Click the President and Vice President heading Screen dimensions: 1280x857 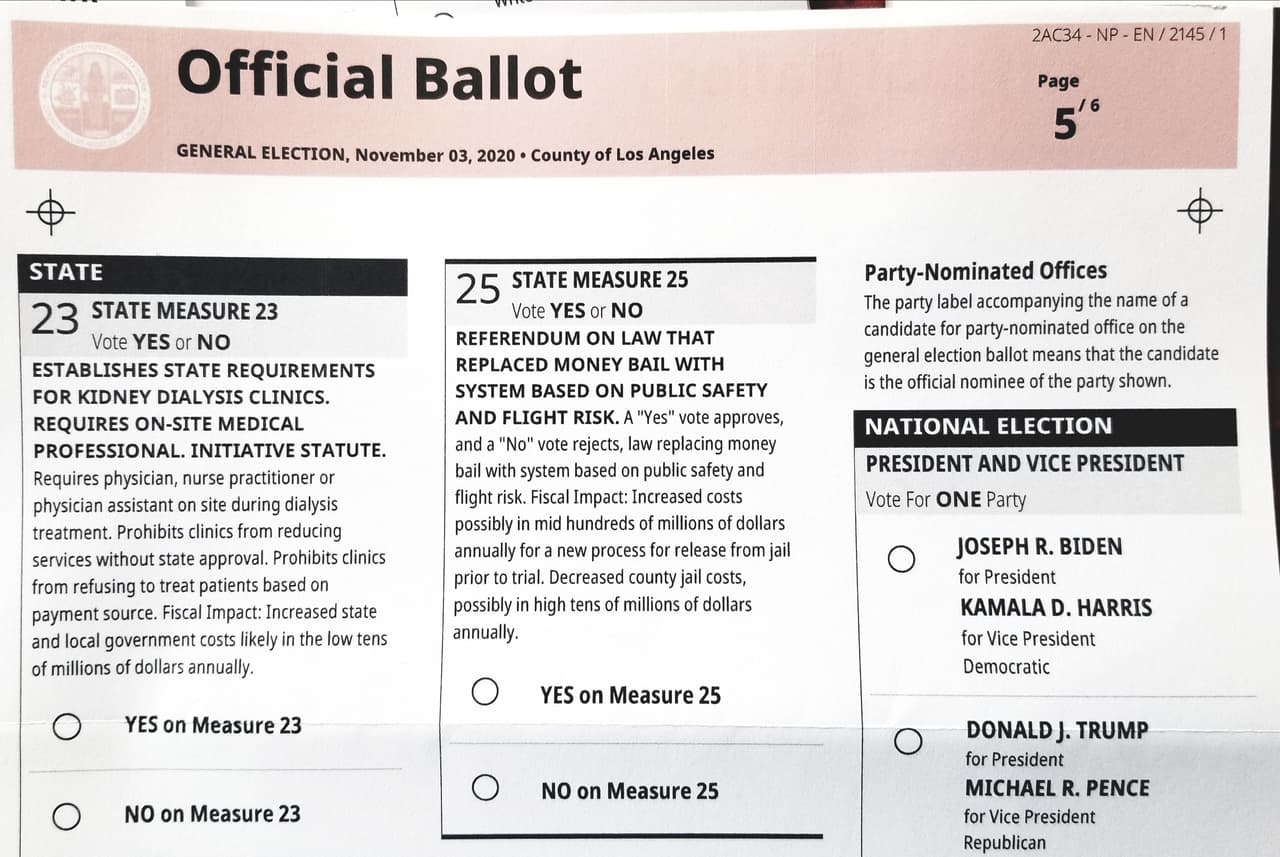(x=1024, y=463)
